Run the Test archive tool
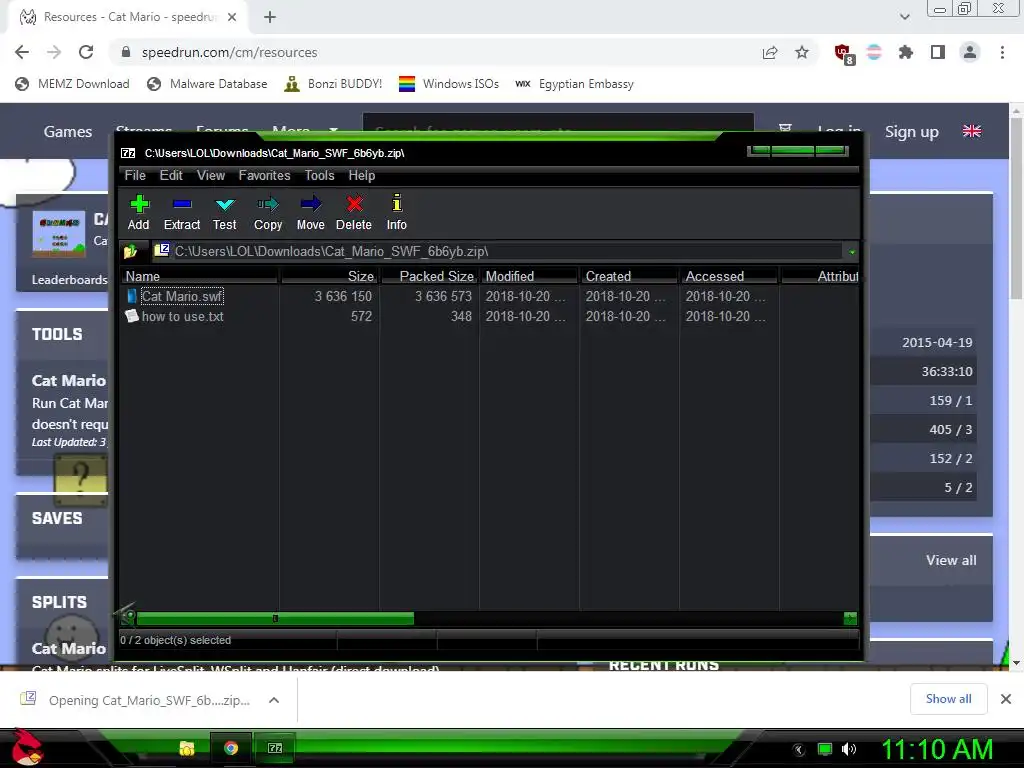1024x768 pixels. (225, 213)
